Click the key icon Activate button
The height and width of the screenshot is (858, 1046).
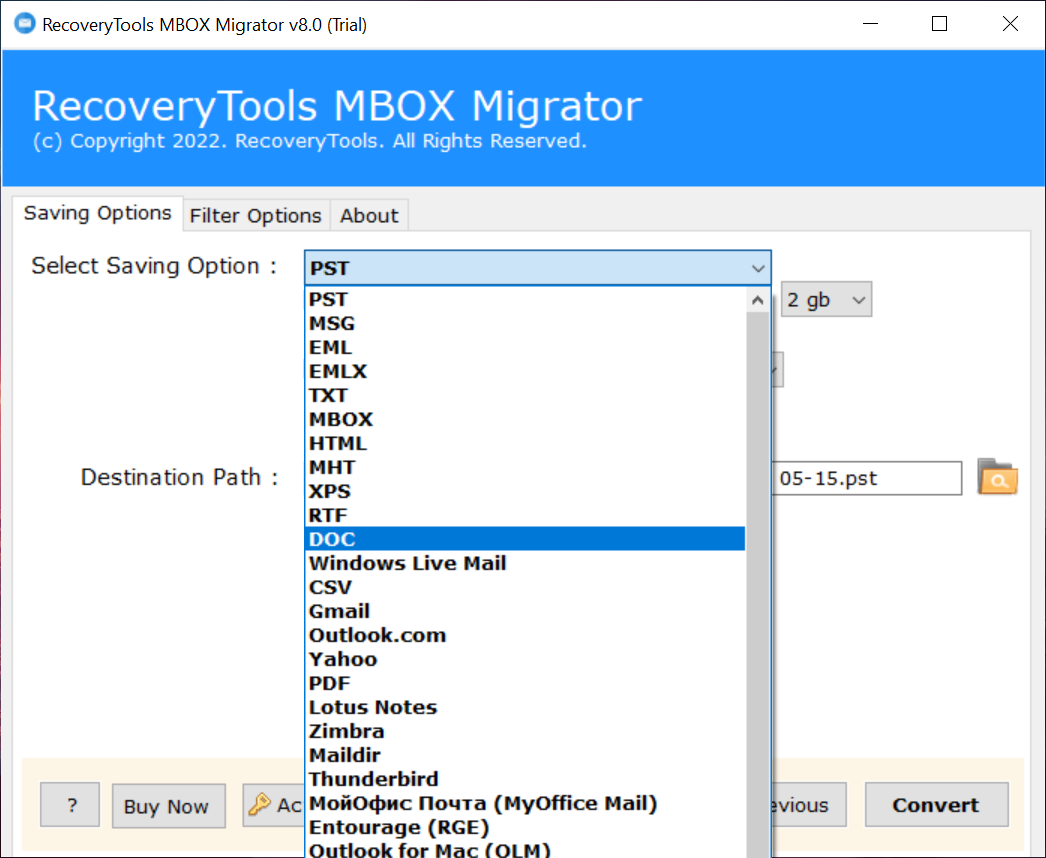(x=274, y=805)
